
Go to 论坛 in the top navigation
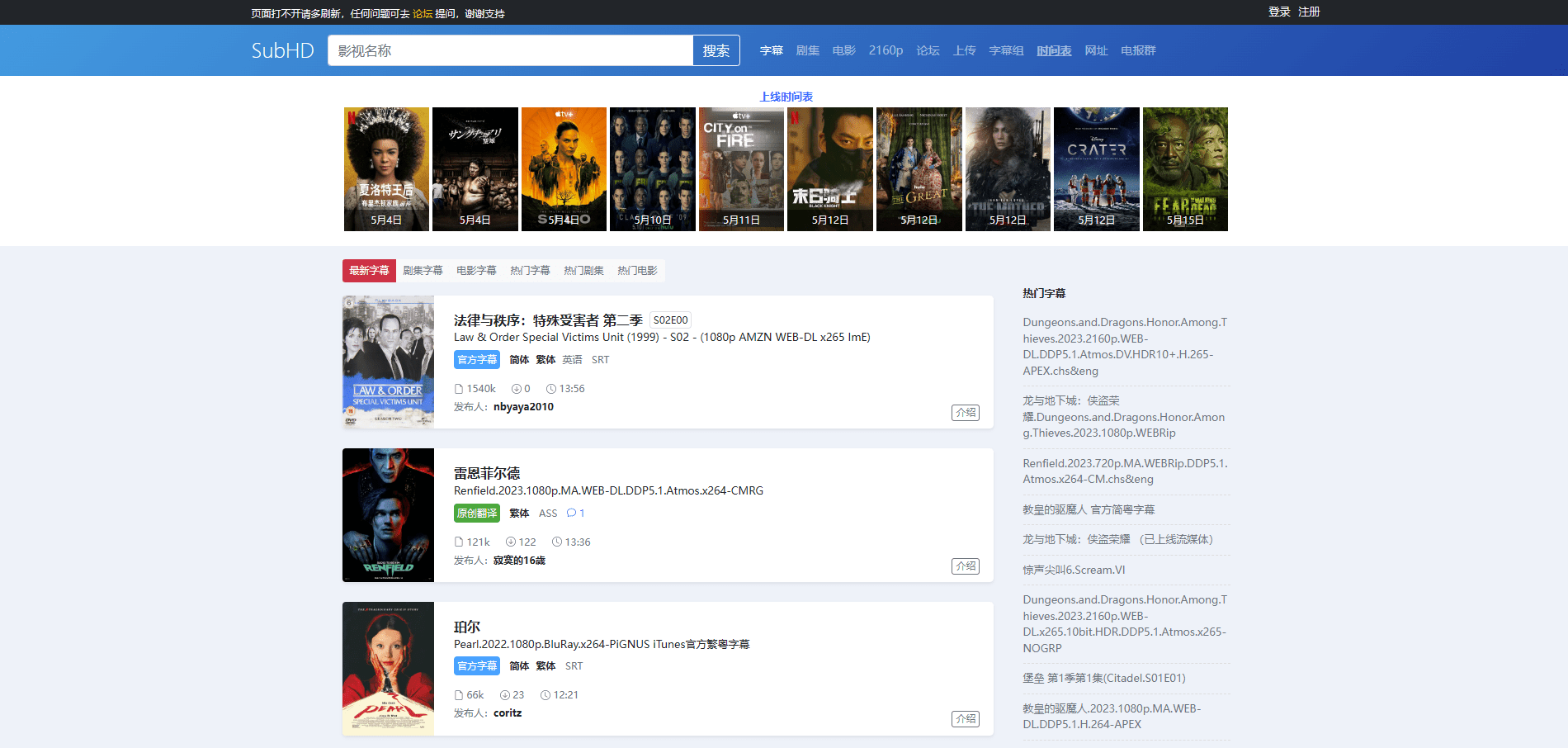click(928, 50)
